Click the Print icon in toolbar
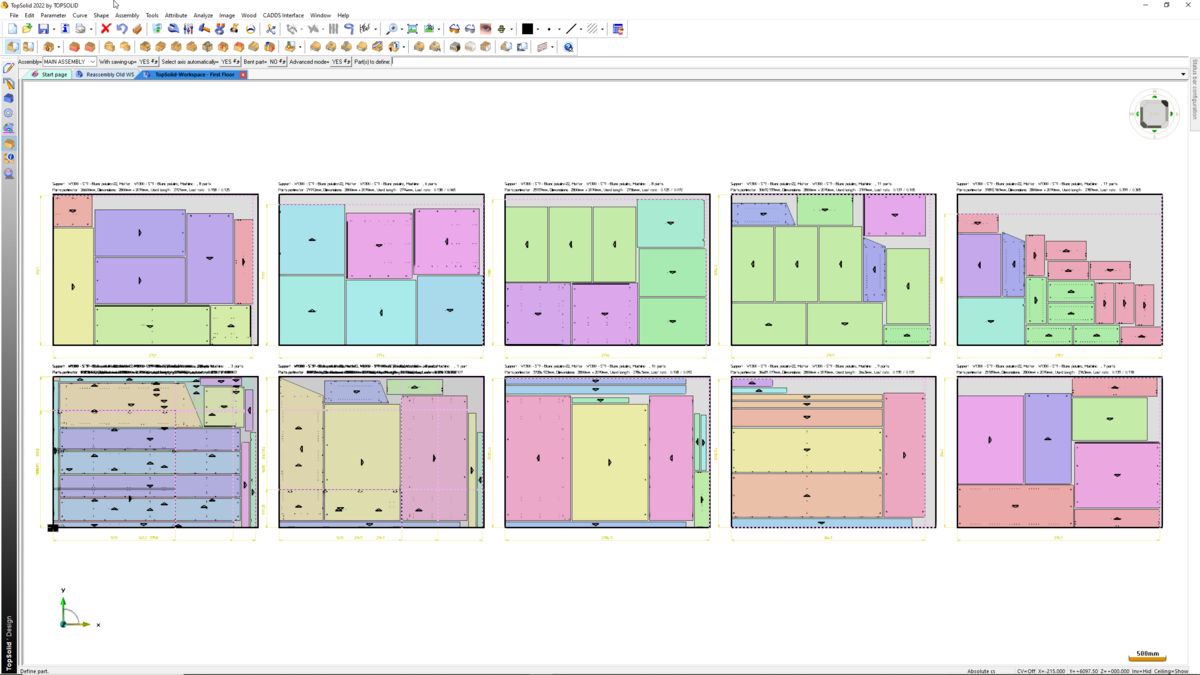1200x675 pixels. 80,29
